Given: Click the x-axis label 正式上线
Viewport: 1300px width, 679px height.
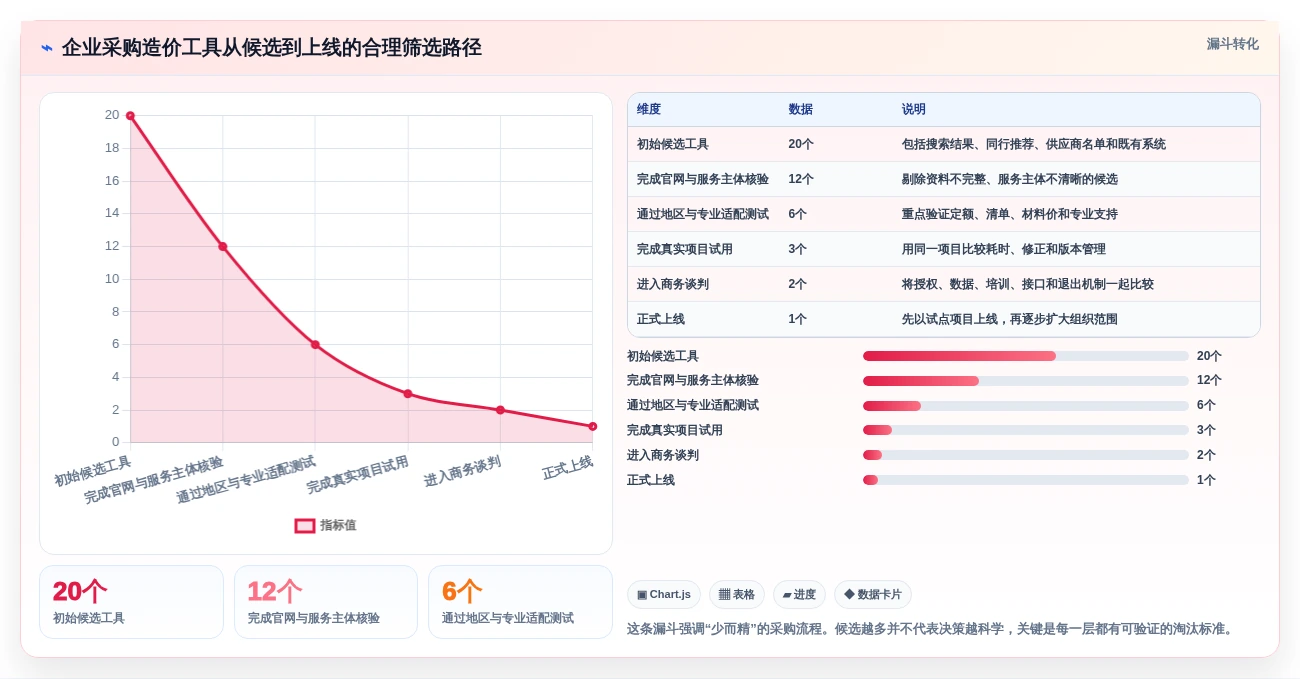Looking at the screenshot, I should click(x=568, y=468).
